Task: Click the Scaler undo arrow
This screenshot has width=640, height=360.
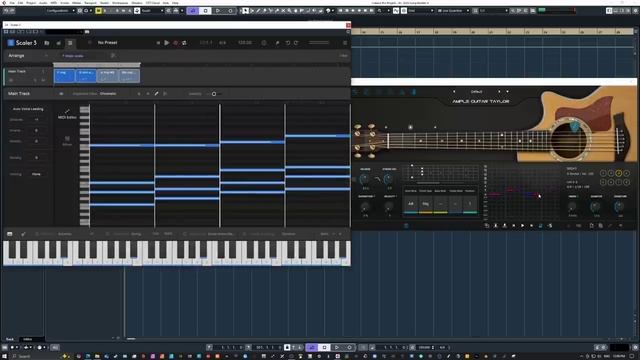Action: click(288, 43)
